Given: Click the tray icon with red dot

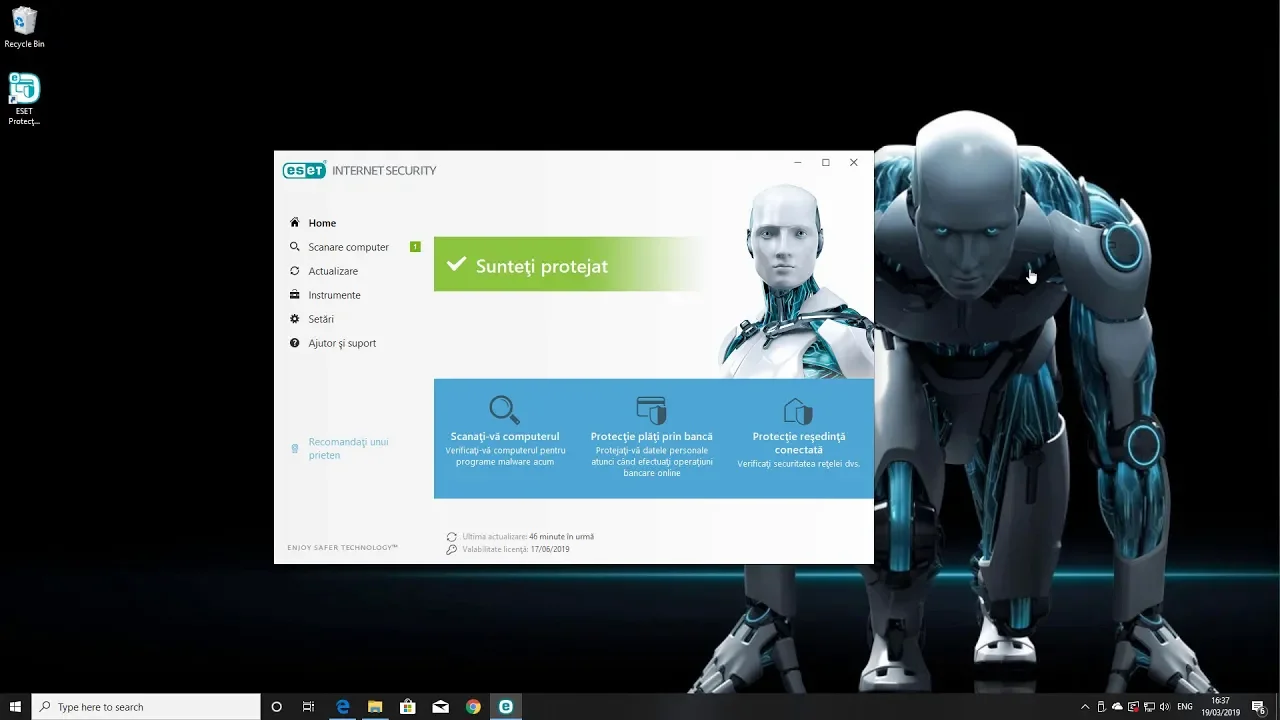Looking at the screenshot, I should coord(1133,707).
